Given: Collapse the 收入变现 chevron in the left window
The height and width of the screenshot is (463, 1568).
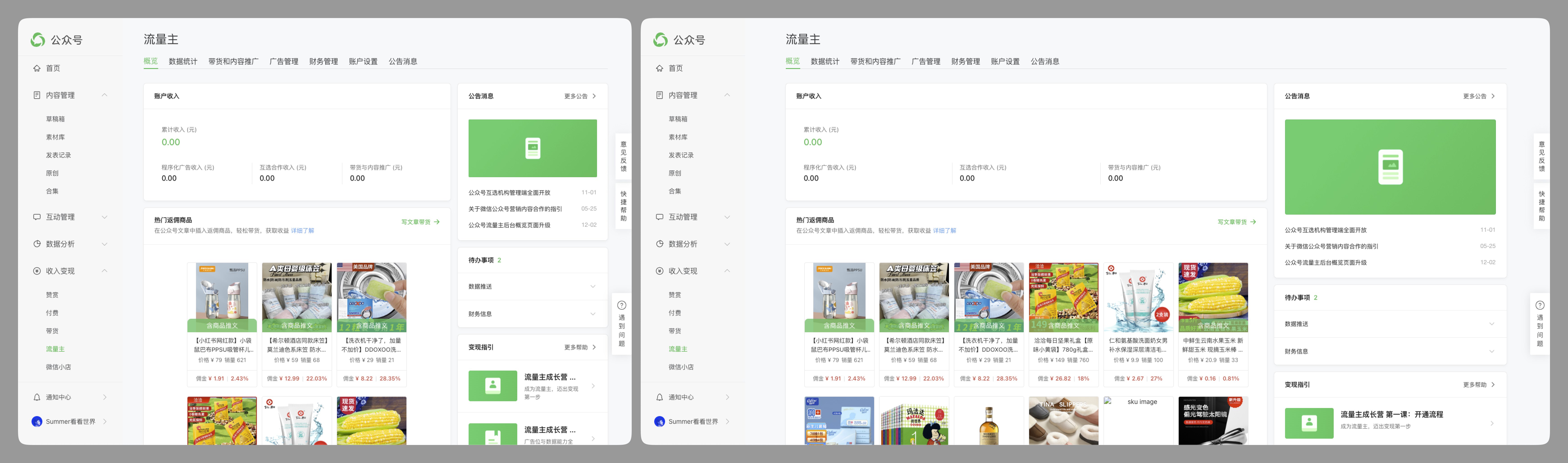Looking at the screenshot, I should click(105, 271).
